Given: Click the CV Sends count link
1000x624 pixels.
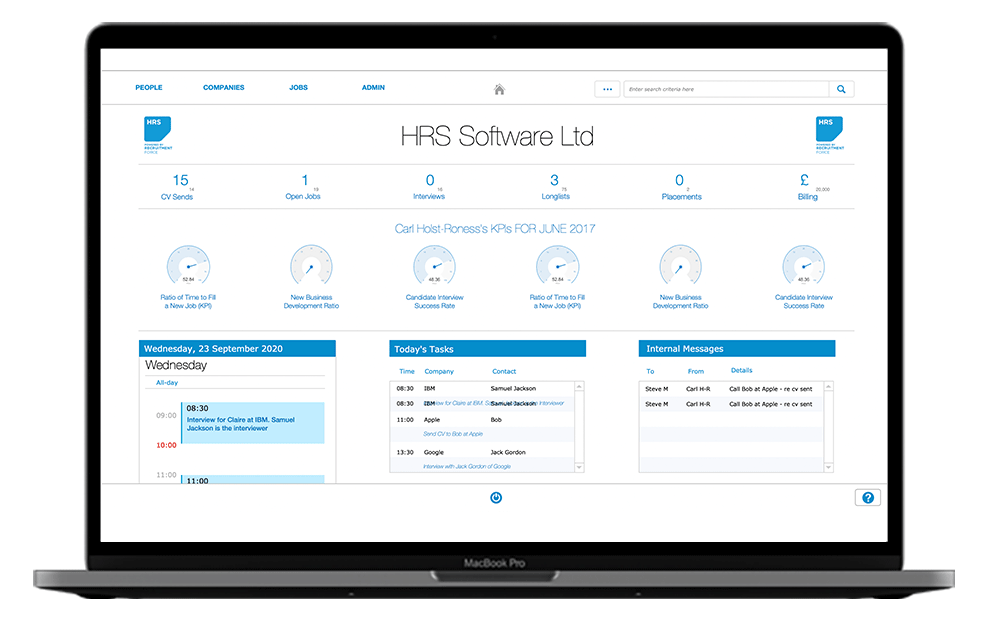Looking at the screenshot, I should point(180,181).
